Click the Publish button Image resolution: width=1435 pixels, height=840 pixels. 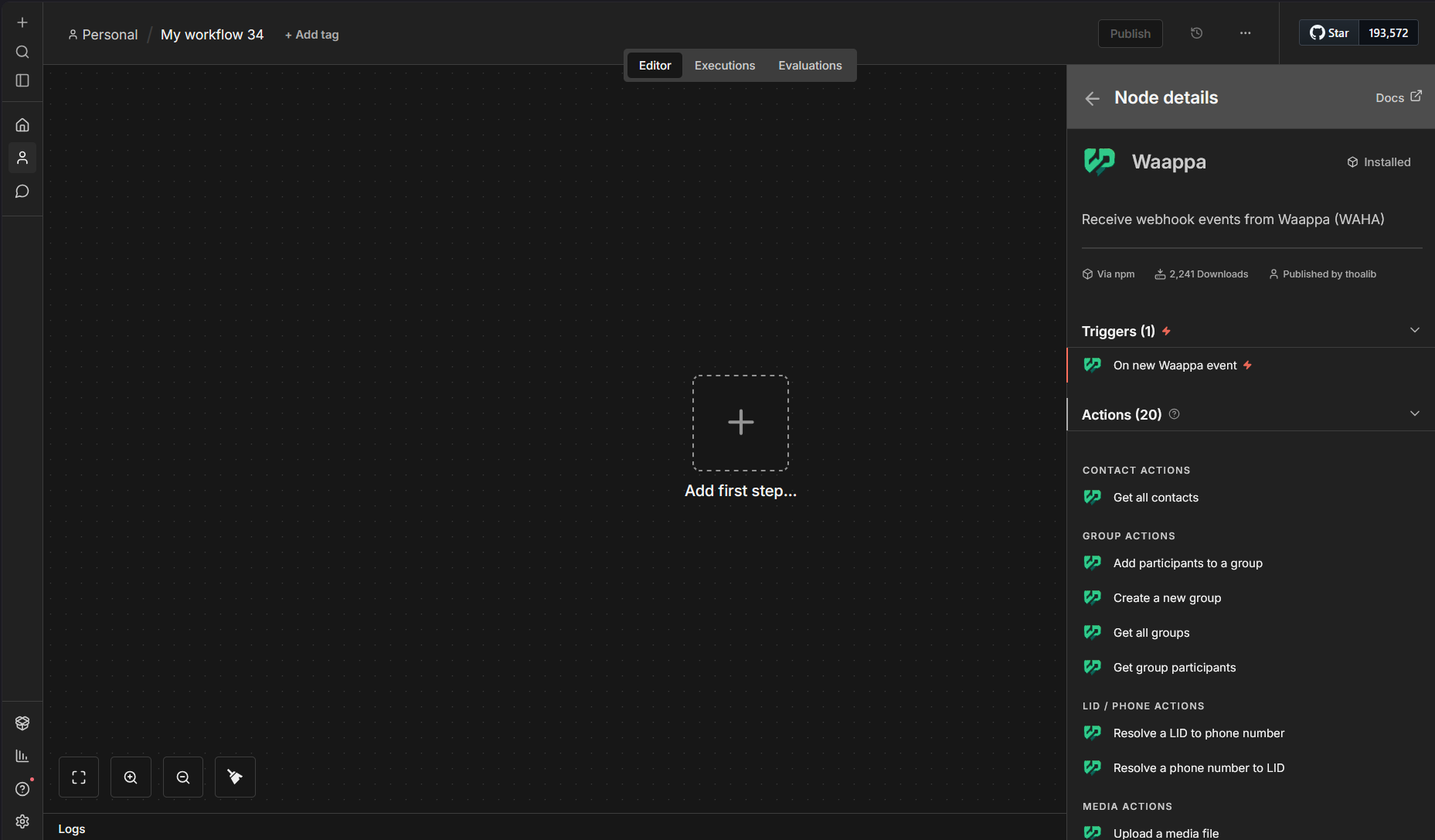click(1130, 33)
